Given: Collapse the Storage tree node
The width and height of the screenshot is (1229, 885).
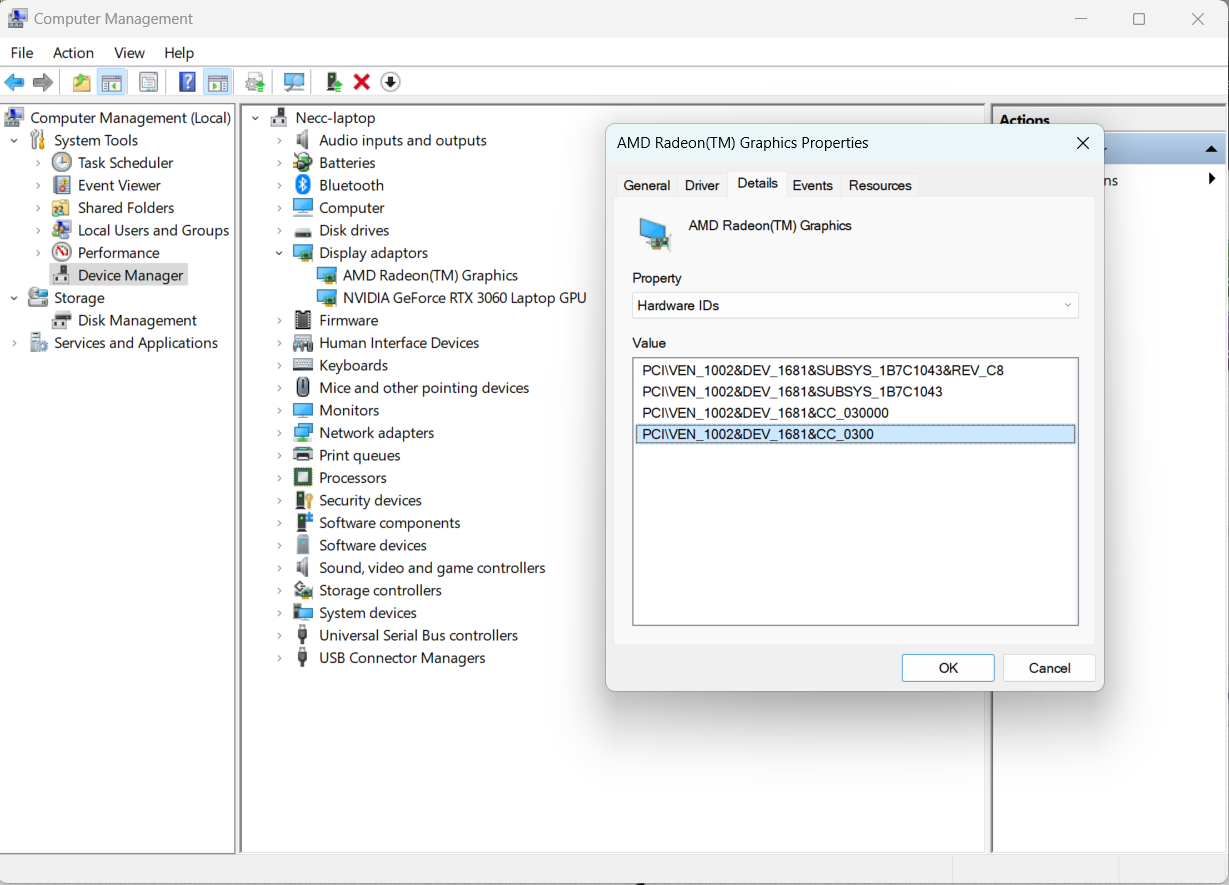Looking at the screenshot, I should [15, 298].
